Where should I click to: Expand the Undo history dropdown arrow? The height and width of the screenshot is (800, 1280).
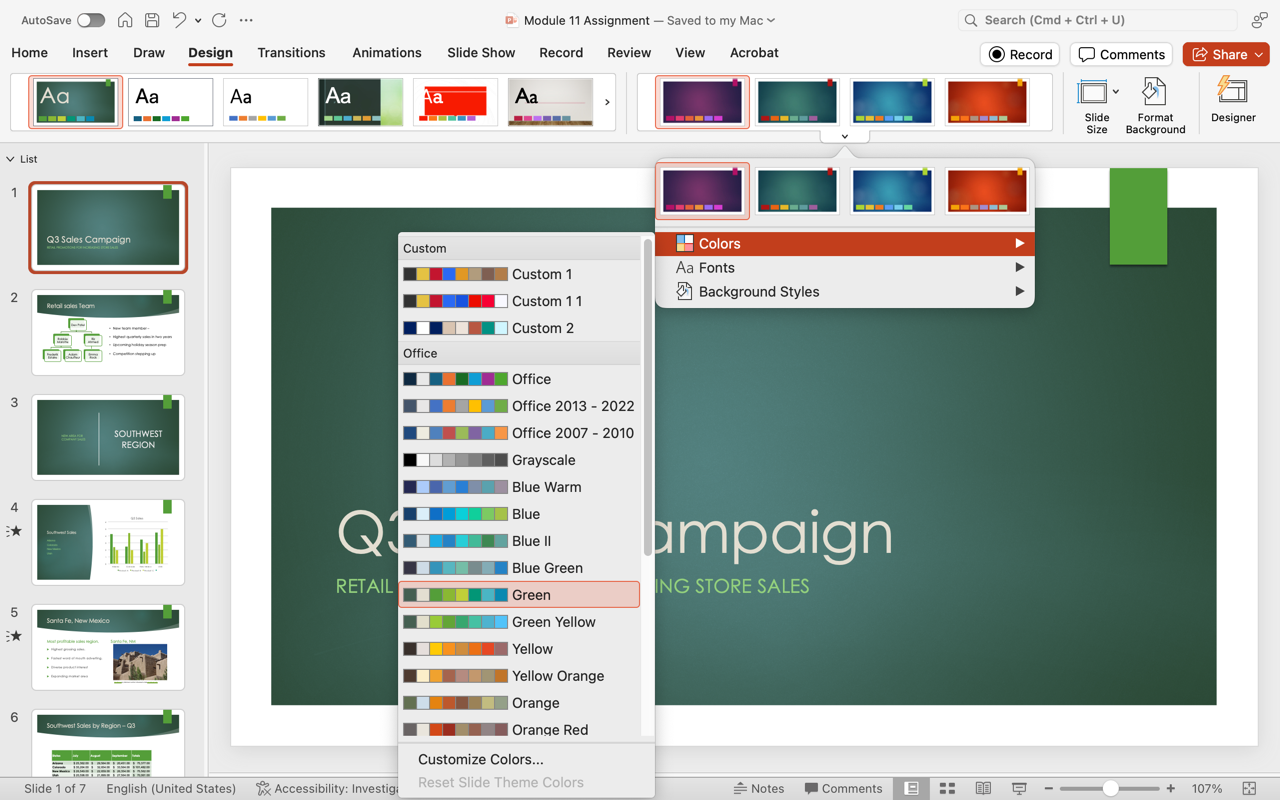click(198, 20)
